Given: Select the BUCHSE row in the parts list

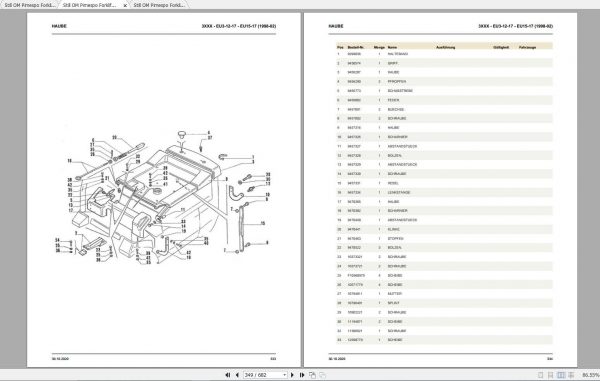Looking at the screenshot, I should 445,109.
